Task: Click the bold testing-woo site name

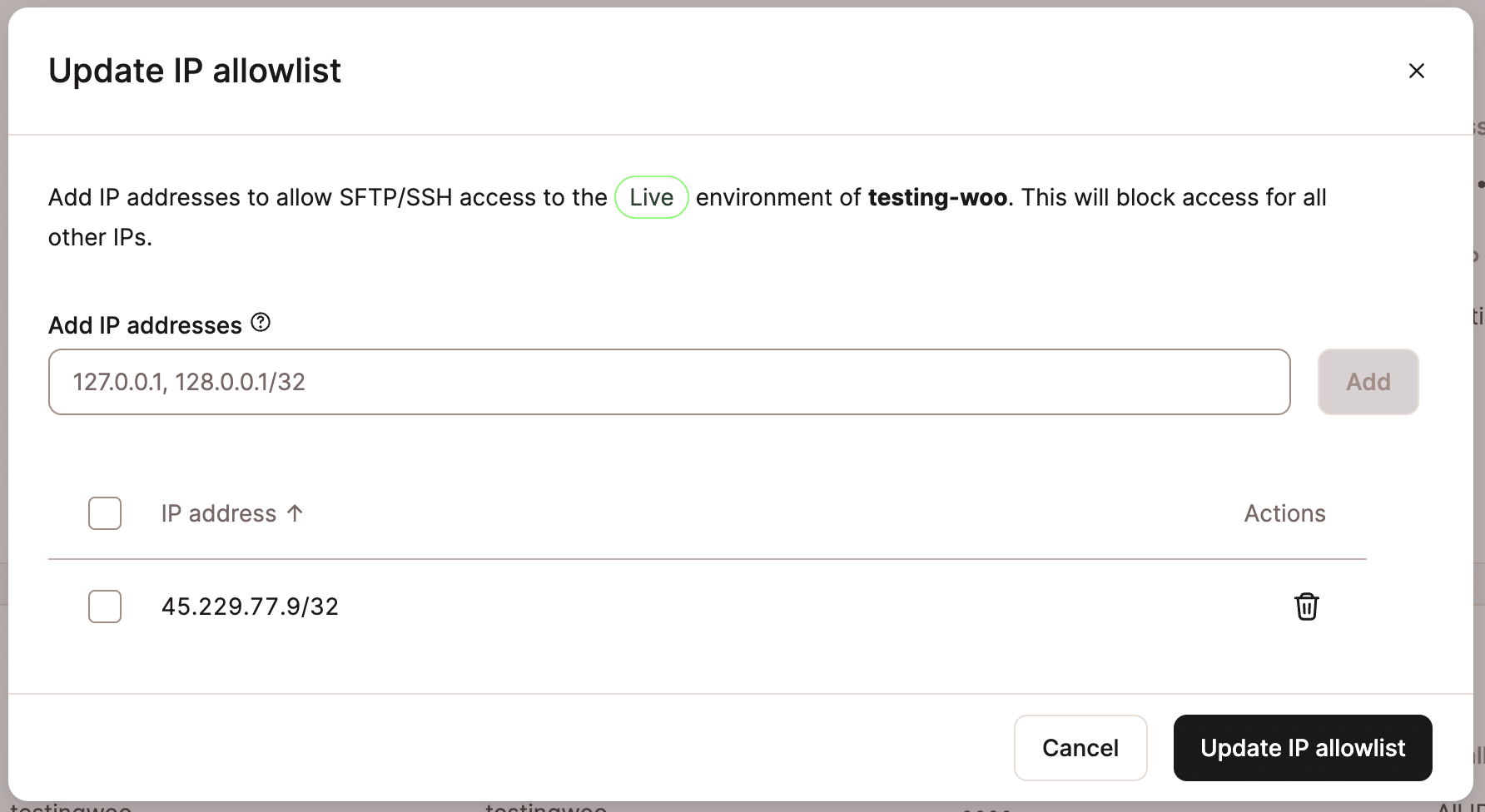Action: point(937,197)
